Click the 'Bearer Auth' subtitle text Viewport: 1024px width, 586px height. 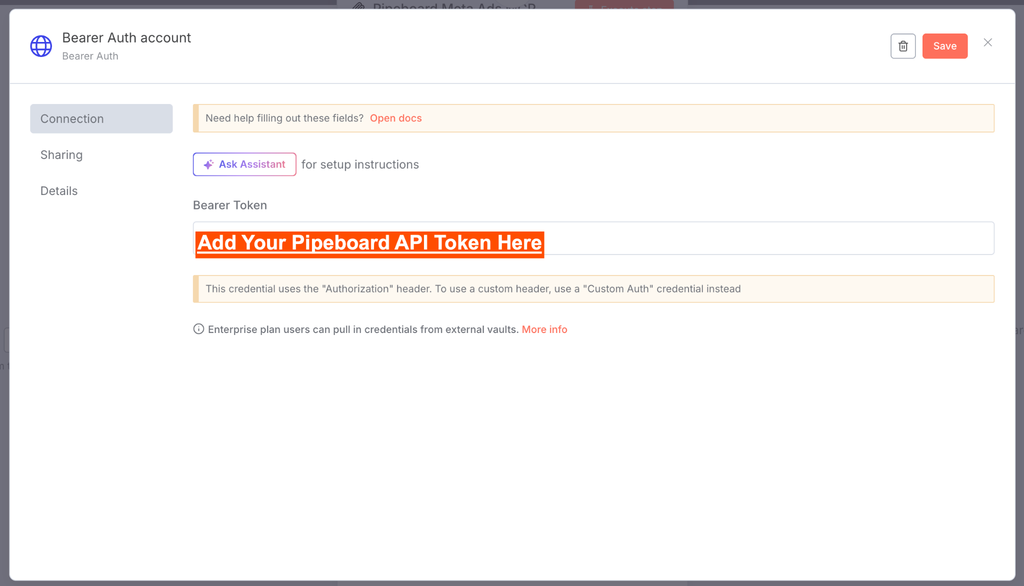click(x=90, y=56)
